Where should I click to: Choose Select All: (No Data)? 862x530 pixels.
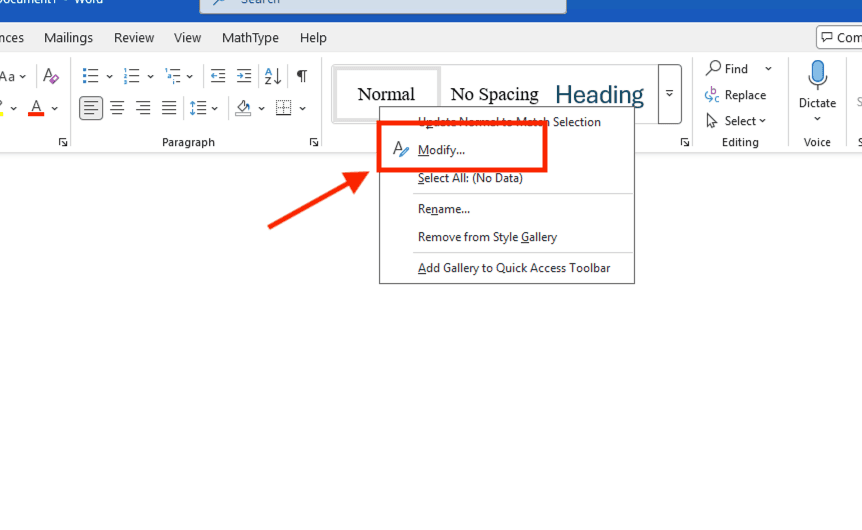(x=507, y=178)
